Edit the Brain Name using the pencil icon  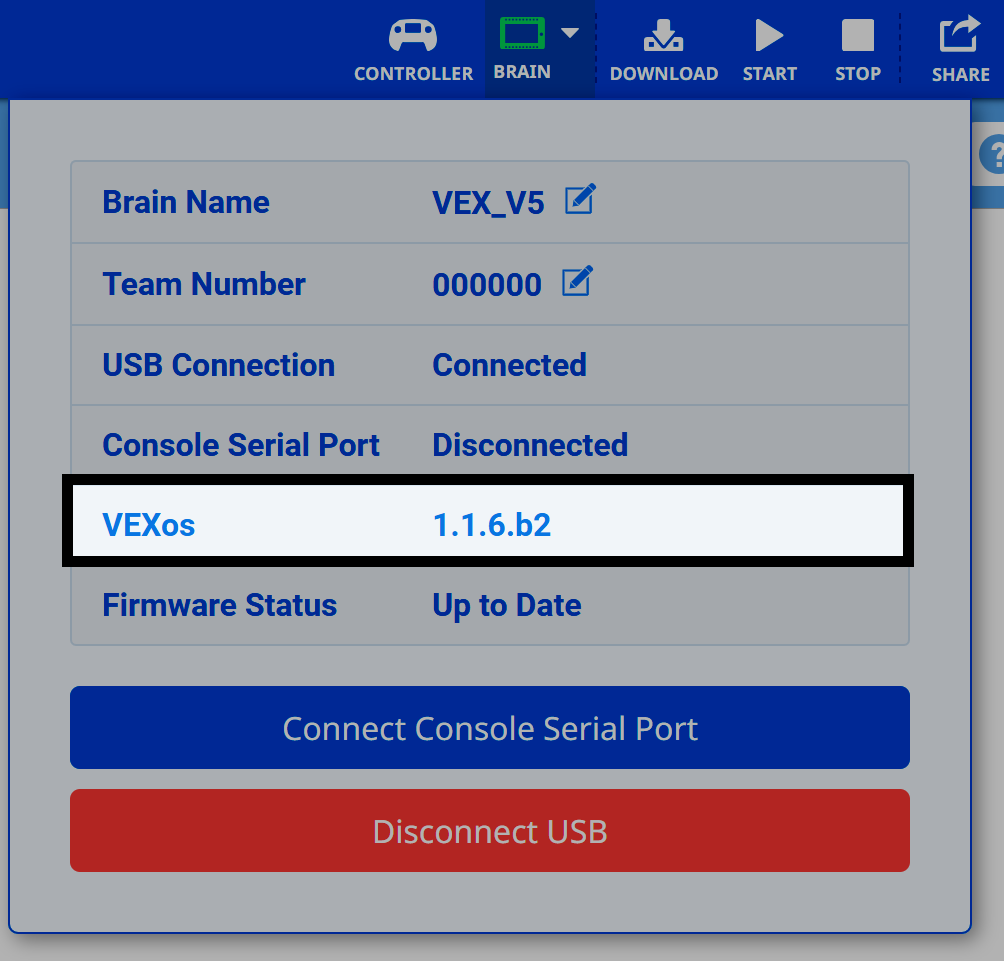[580, 199]
